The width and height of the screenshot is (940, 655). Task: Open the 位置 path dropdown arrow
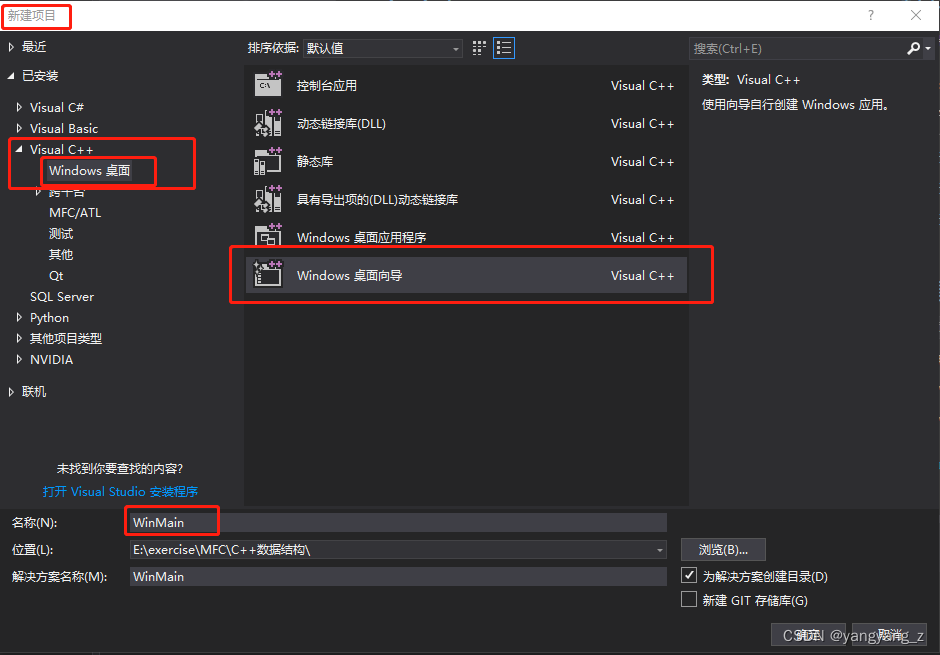(659, 550)
